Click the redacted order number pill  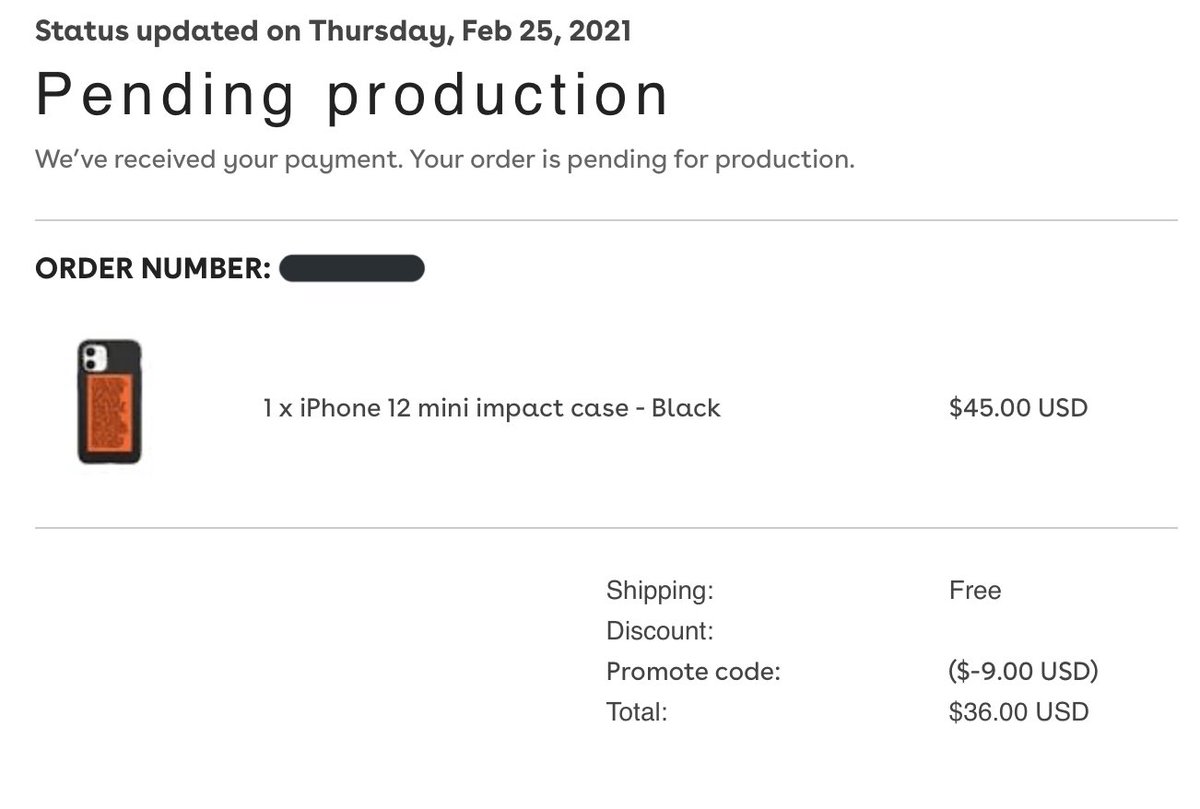pos(352,269)
